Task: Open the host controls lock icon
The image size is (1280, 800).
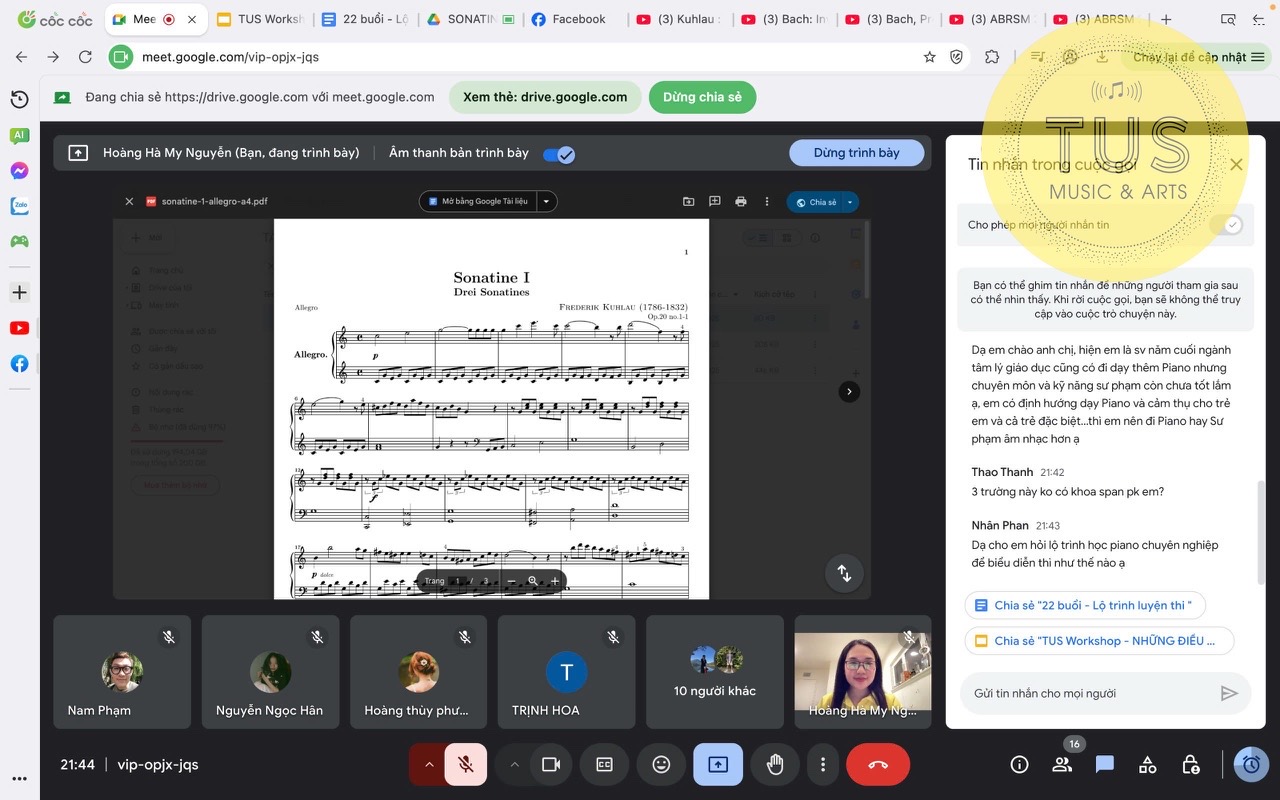Action: (1191, 764)
